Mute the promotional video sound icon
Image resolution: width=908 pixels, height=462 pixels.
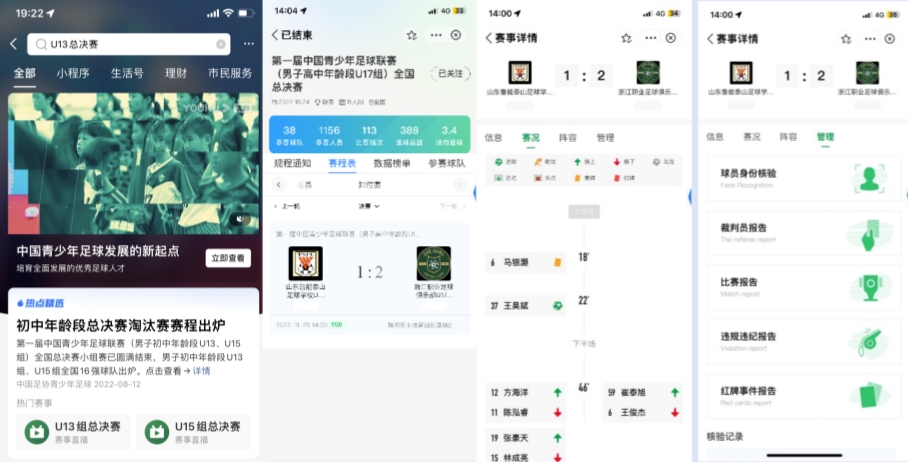pyautogui.click(x=239, y=219)
